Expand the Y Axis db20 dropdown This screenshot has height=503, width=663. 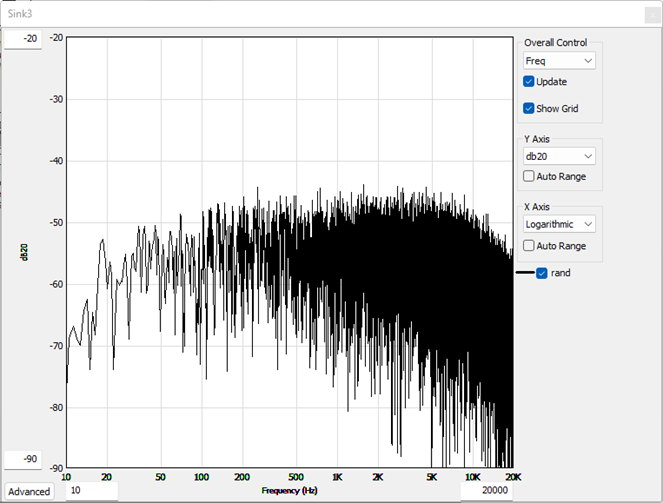(559, 156)
